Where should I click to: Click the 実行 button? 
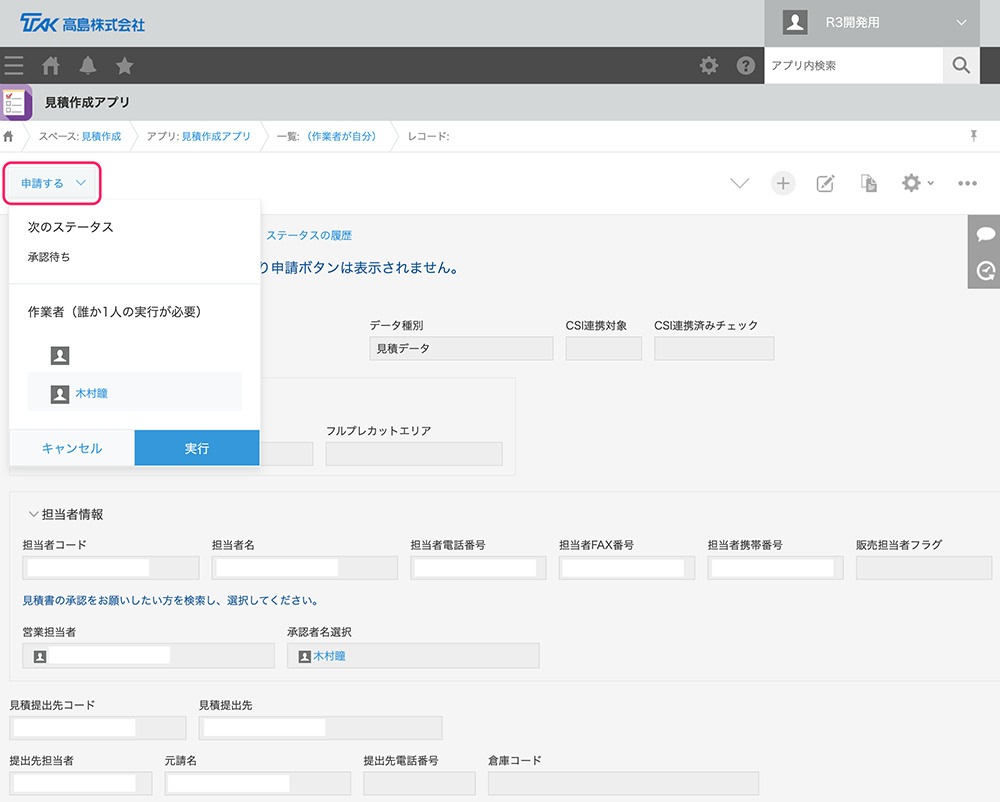[197, 448]
